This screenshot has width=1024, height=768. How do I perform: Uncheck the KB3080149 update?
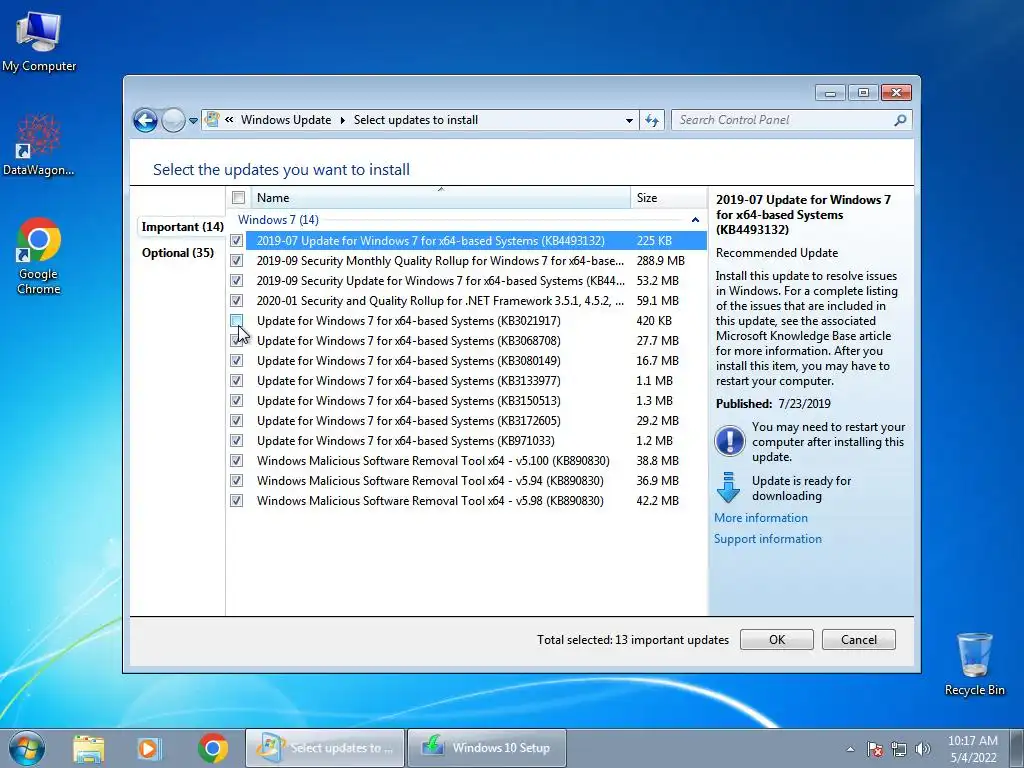tap(237, 360)
